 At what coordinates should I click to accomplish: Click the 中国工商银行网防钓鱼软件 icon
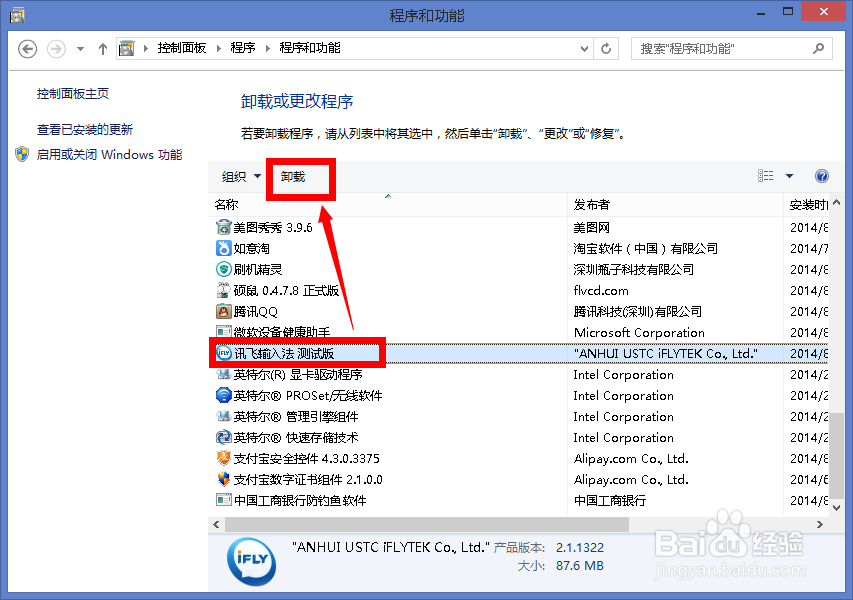pyautogui.click(x=222, y=500)
